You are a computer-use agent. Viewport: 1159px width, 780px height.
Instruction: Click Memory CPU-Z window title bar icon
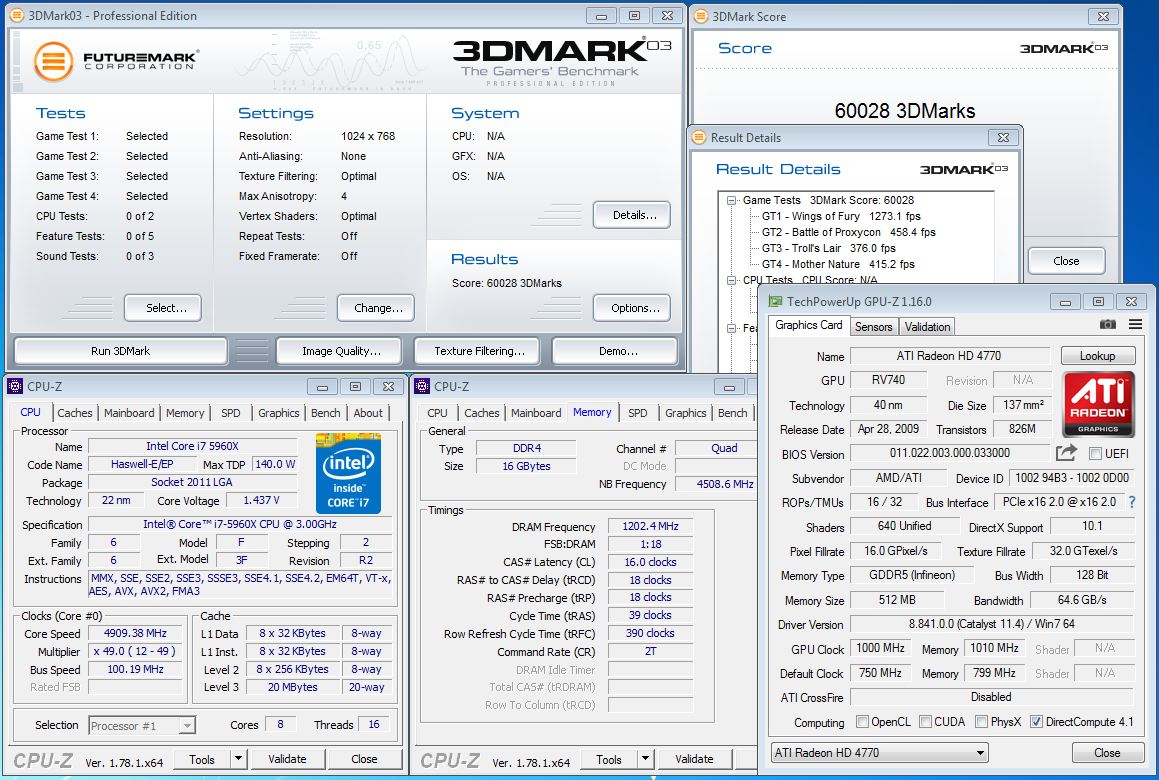(422, 387)
